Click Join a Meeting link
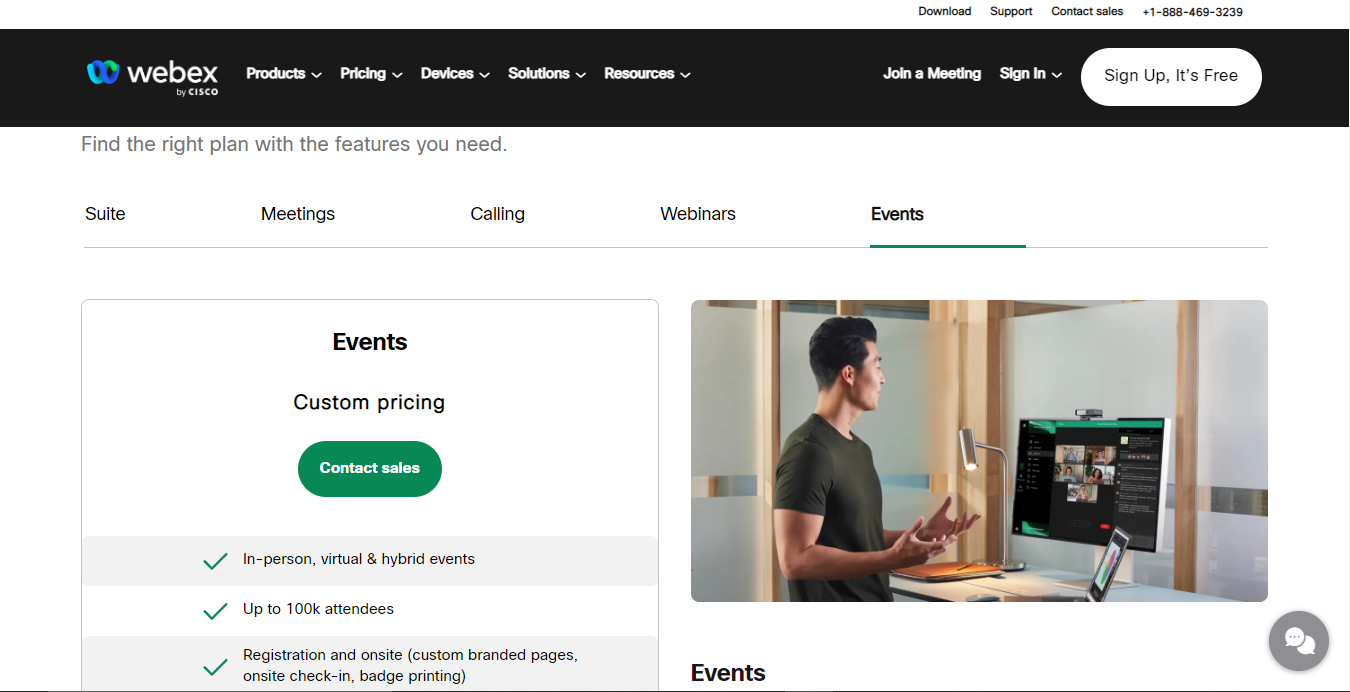 tap(932, 74)
